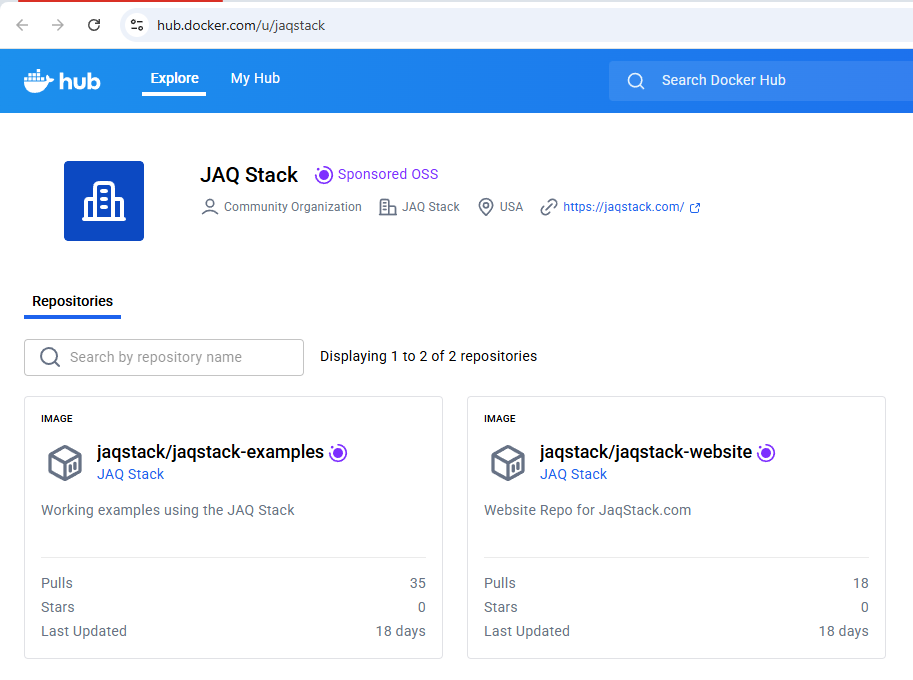Viewport: 913px width, 680px height.
Task: Open the My Hub tab
Action: [255, 78]
